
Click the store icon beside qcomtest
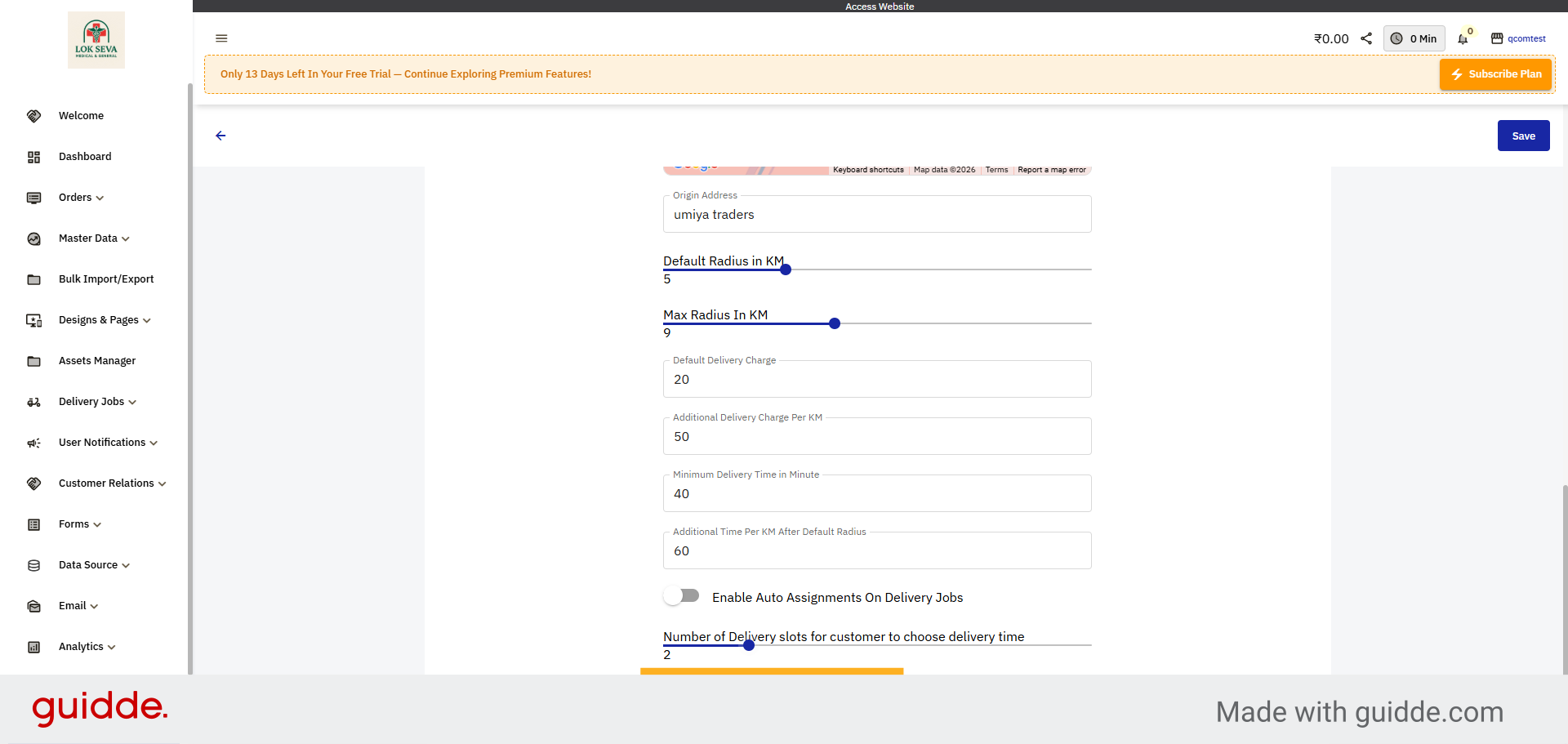(1497, 38)
